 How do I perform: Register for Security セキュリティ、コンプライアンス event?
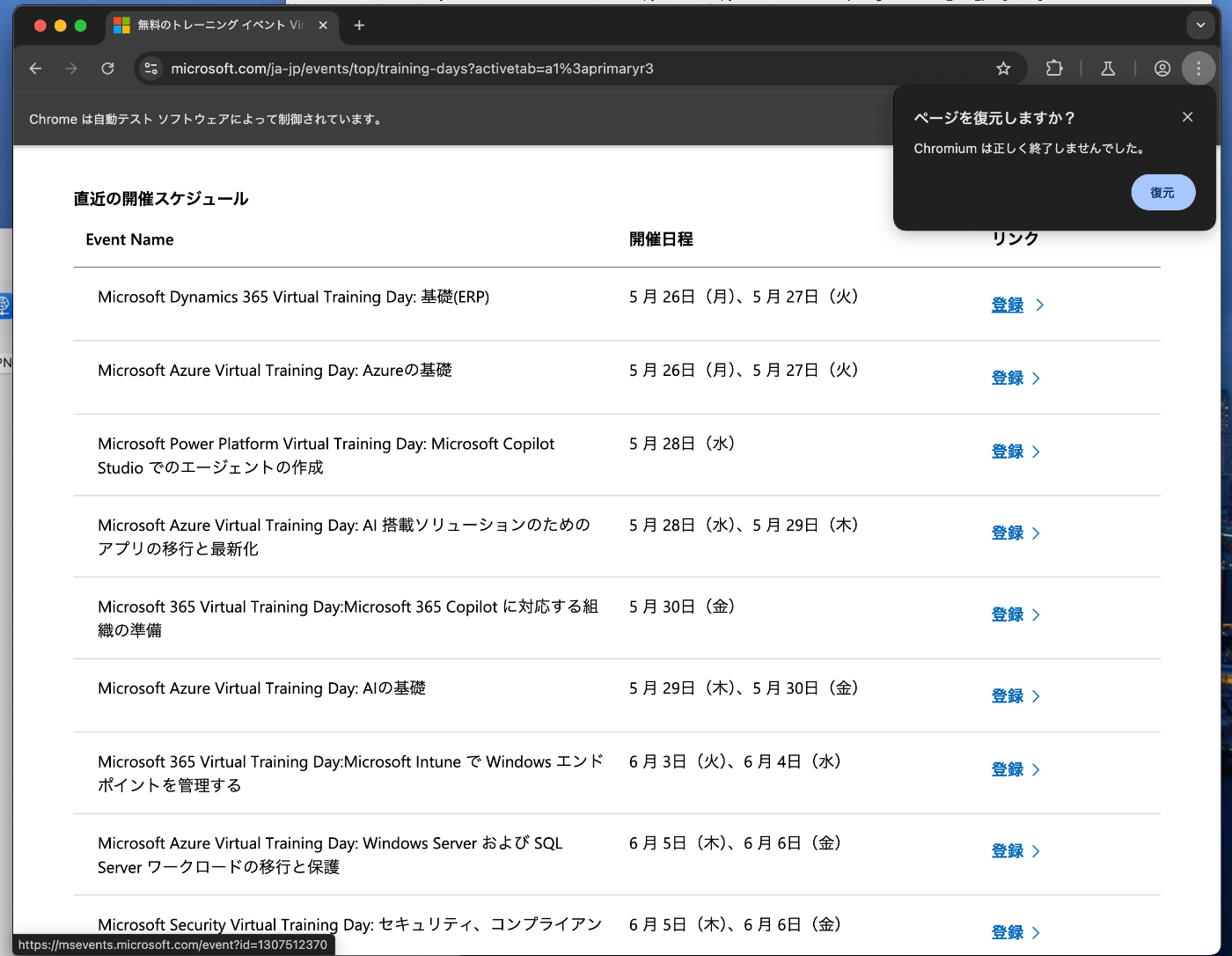pos(1008,933)
